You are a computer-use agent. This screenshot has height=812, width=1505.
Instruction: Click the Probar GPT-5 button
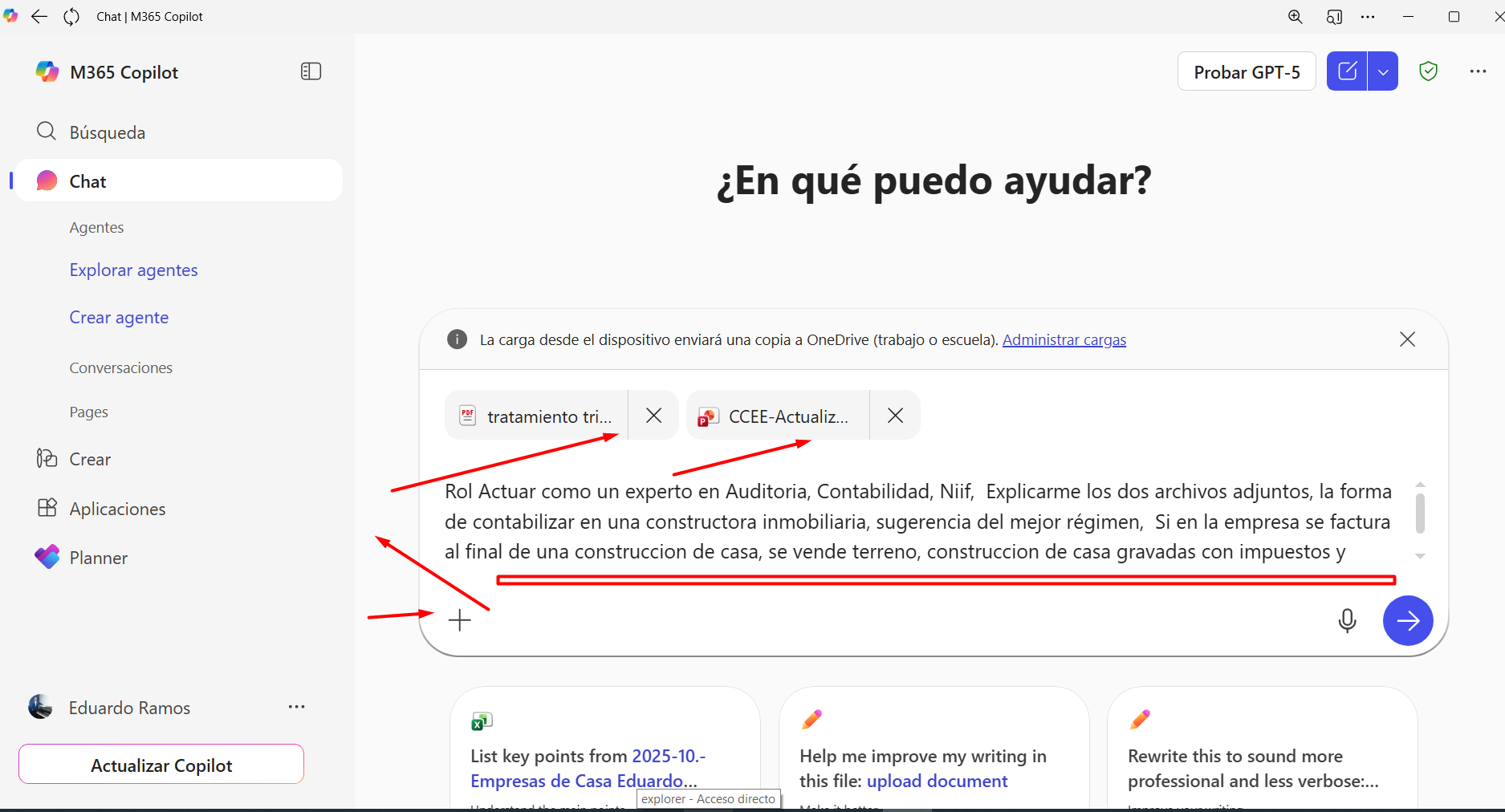[x=1246, y=72]
